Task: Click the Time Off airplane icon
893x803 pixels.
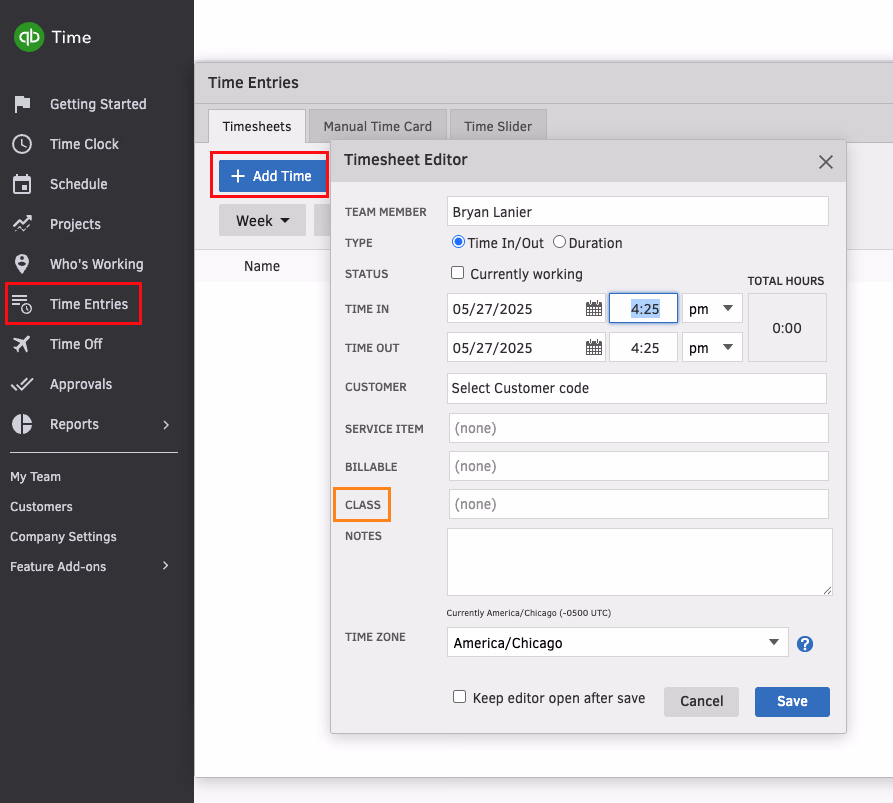Action: tap(22, 344)
